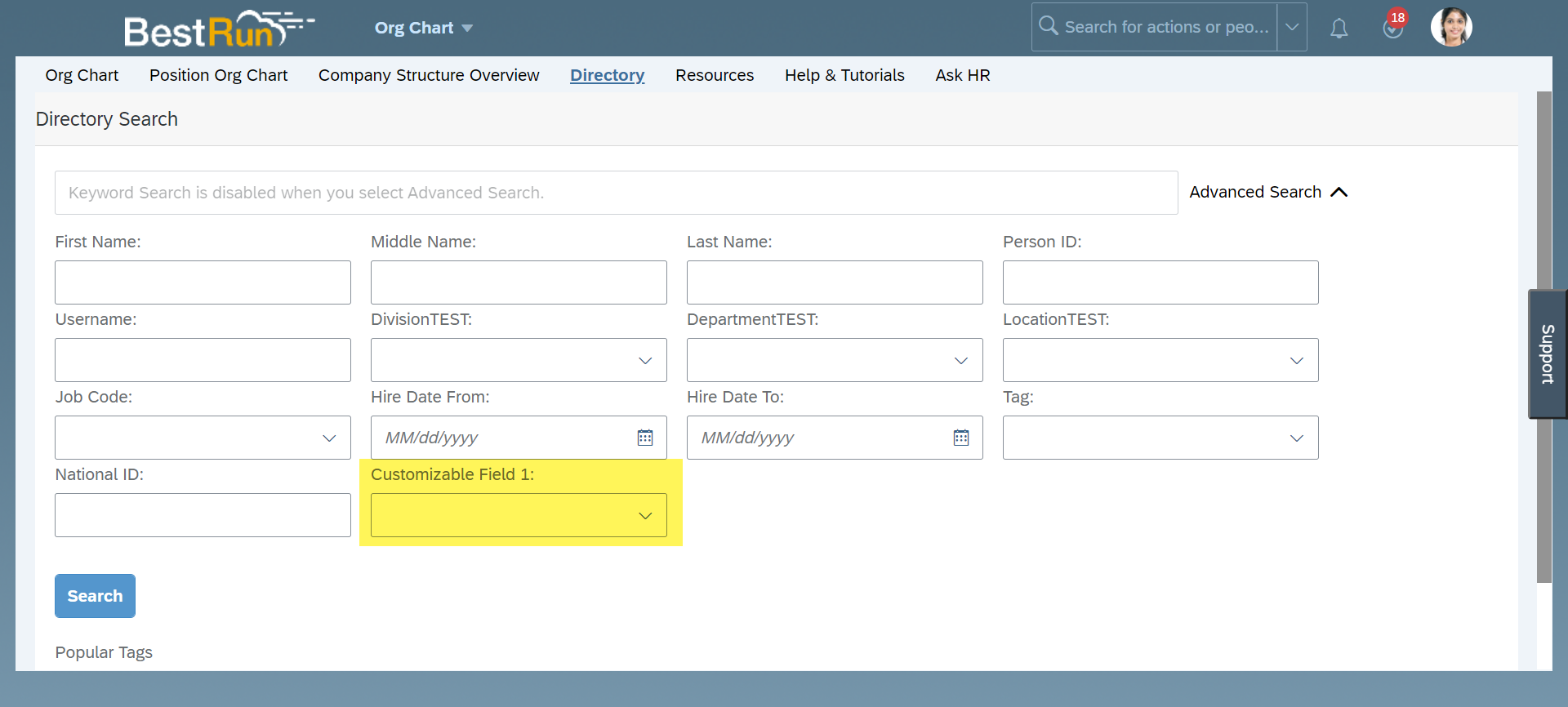Open the to-do icon with 18 badge
The height and width of the screenshot is (707, 1568).
[x=1393, y=28]
